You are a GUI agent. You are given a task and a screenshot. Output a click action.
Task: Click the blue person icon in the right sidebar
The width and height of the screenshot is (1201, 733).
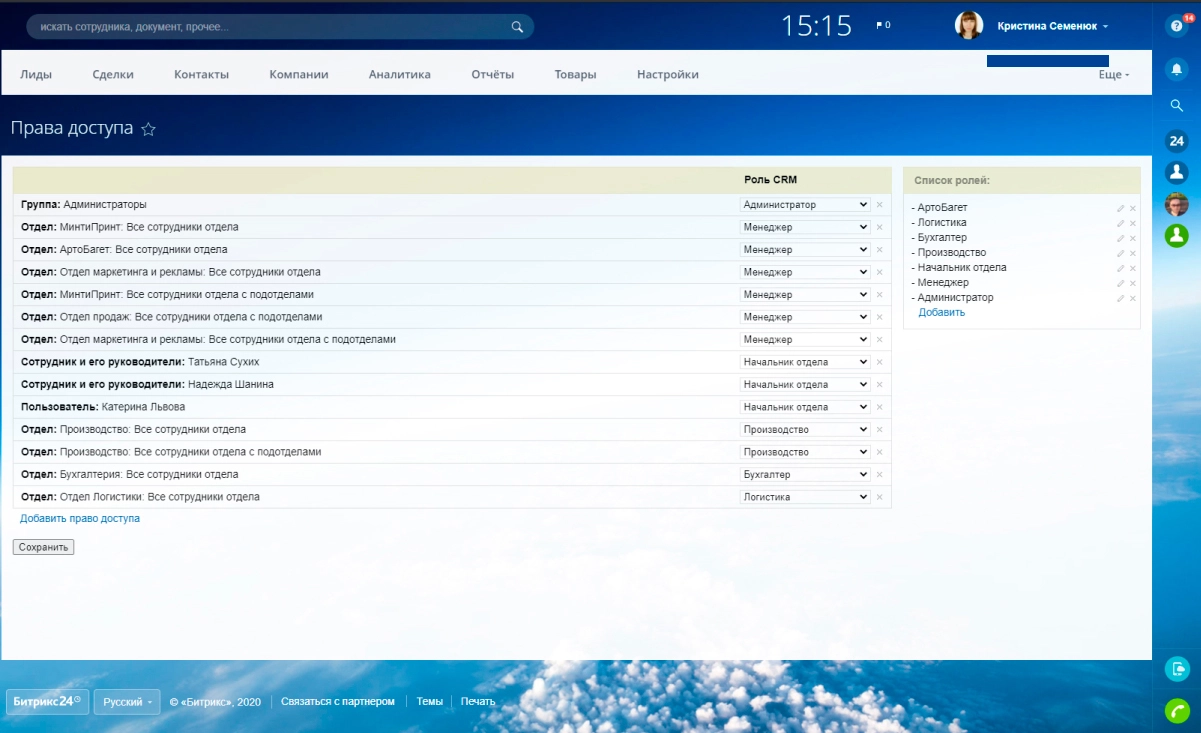[1177, 172]
